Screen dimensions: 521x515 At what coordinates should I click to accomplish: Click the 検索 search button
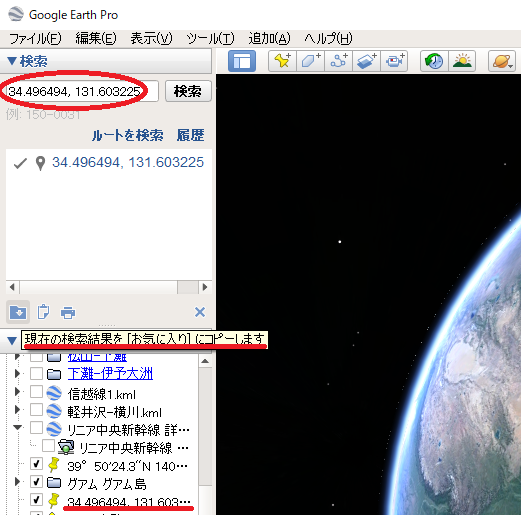tap(188, 91)
